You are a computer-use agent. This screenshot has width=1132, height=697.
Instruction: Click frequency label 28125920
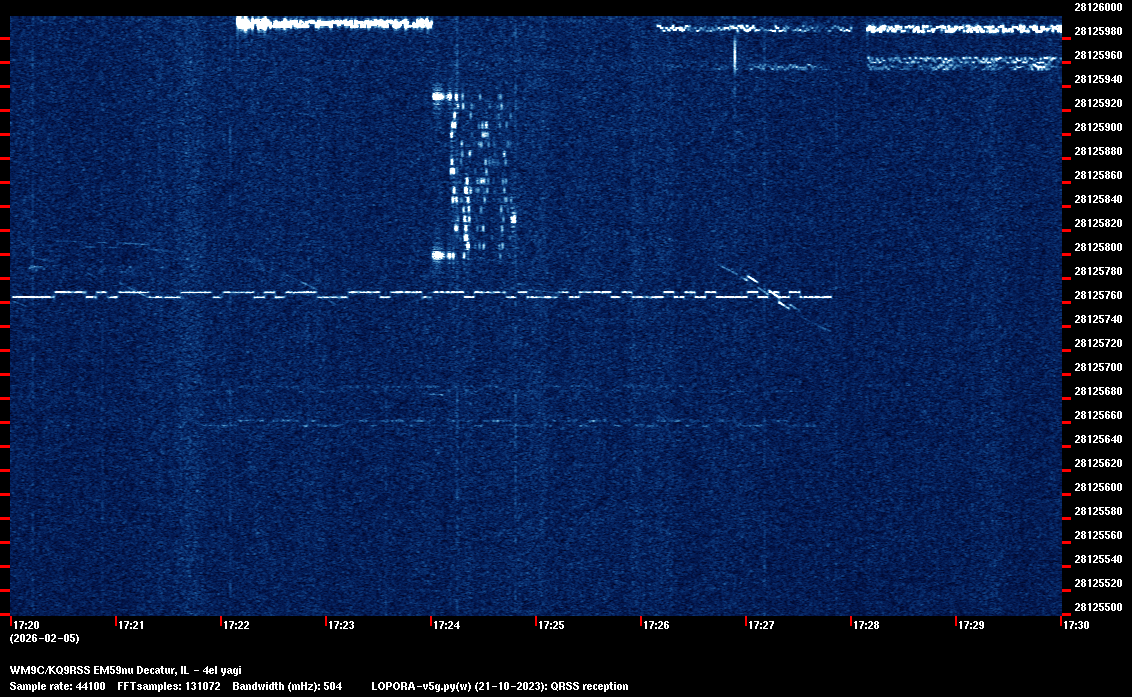[x=1098, y=103]
